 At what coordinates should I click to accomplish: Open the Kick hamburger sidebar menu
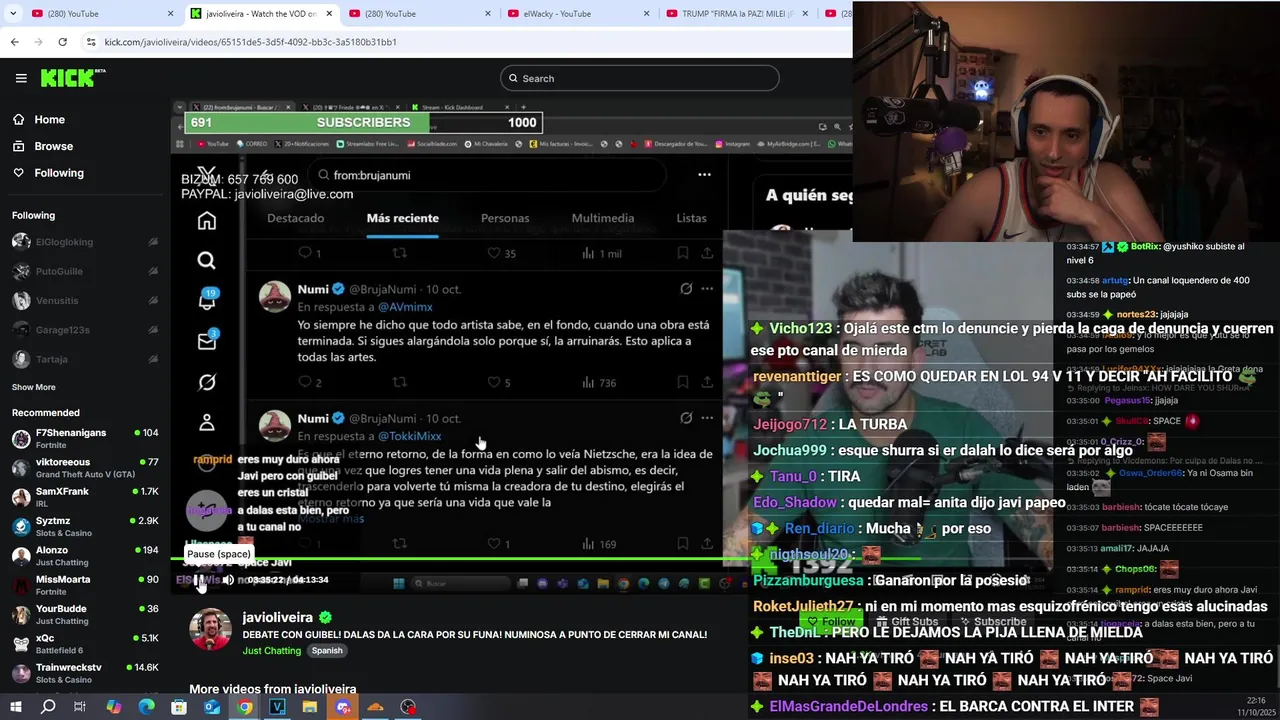(21, 78)
